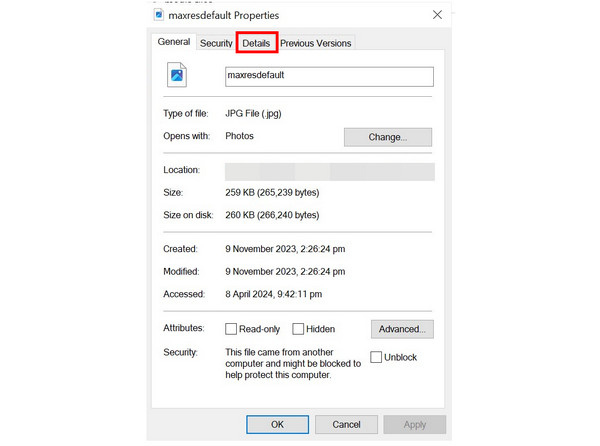
Task: Click the Cancel button
Action: 346,425
